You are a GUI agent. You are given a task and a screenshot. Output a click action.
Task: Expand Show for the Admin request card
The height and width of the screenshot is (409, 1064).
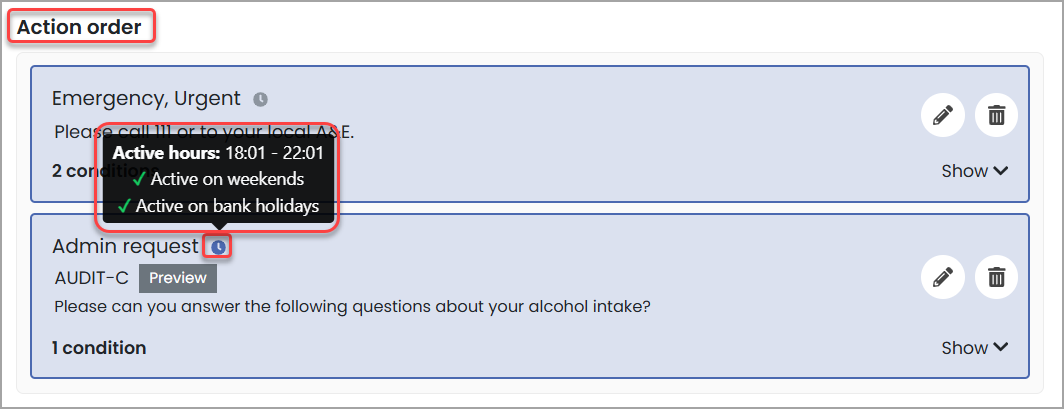click(x=974, y=348)
